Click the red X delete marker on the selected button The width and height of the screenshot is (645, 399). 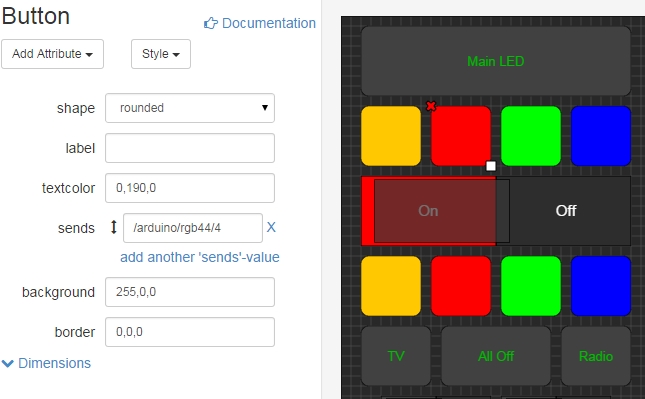tap(431, 106)
